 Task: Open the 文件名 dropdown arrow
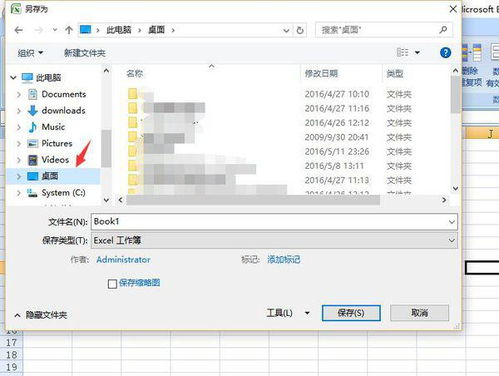452,222
